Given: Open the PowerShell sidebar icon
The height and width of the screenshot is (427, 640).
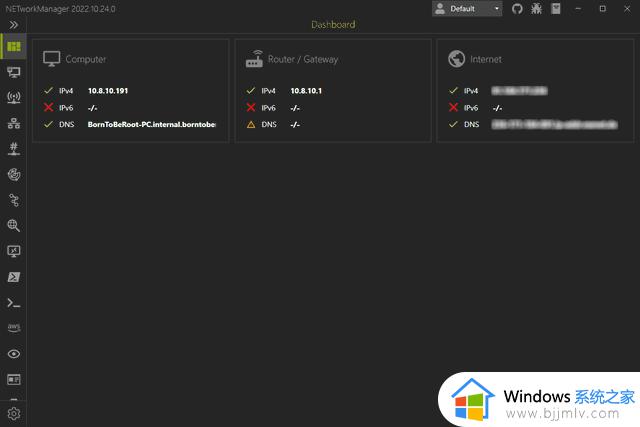Looking at the screenshot, I should point(13,277).
